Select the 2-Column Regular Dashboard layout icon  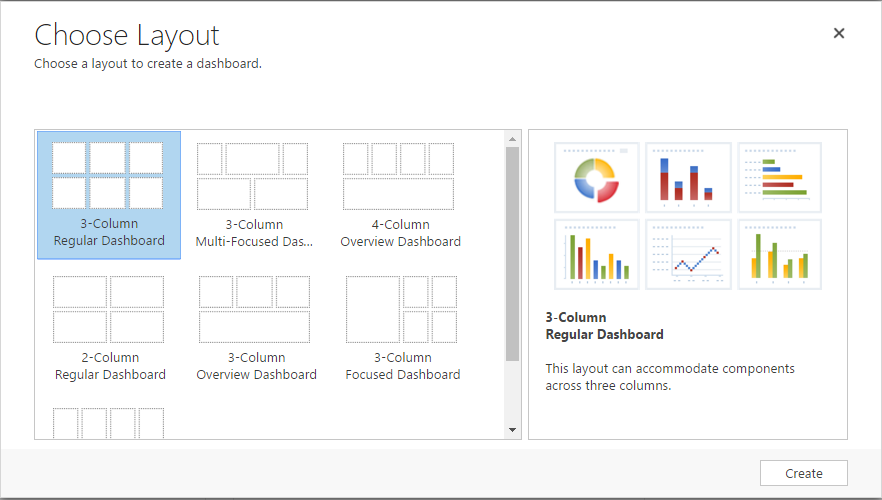point(109,309)
